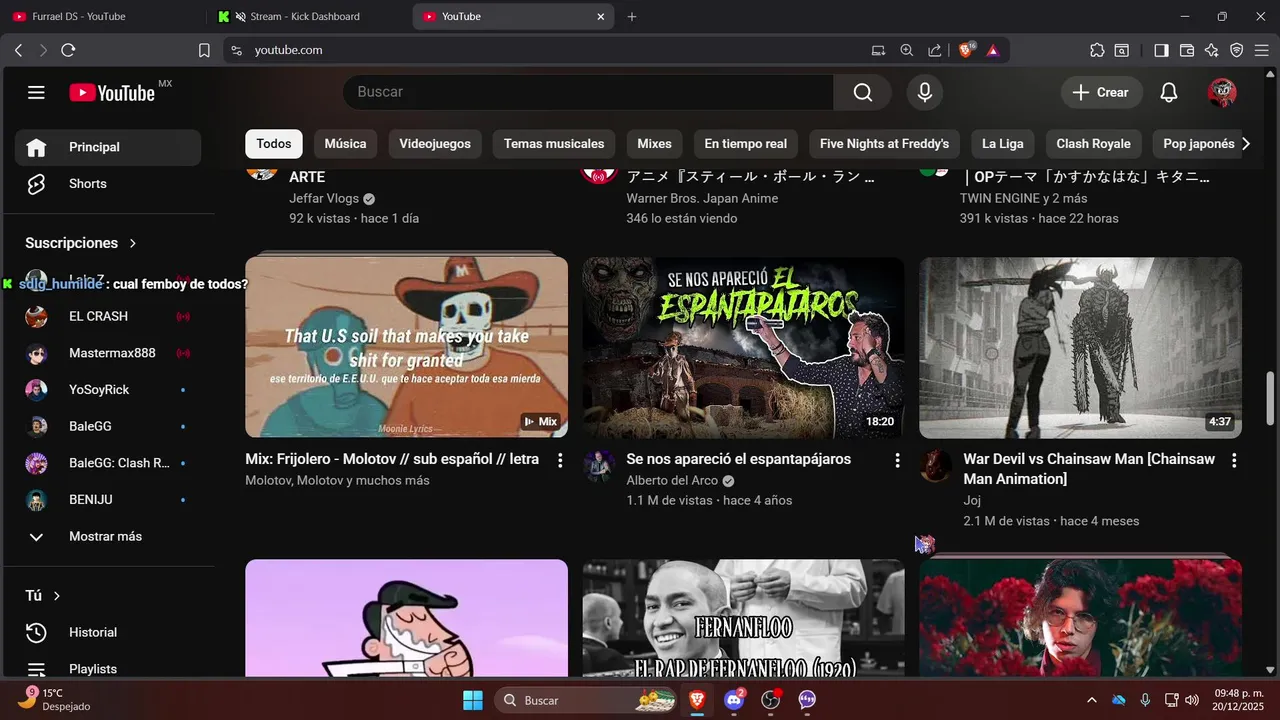
Task: Open the Espantapájaros video thumbnail
Action: point(743,347)
